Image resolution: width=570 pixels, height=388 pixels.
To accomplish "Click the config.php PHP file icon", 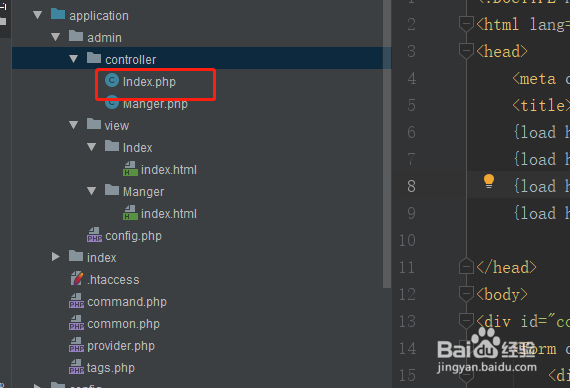I will [94, 235].
